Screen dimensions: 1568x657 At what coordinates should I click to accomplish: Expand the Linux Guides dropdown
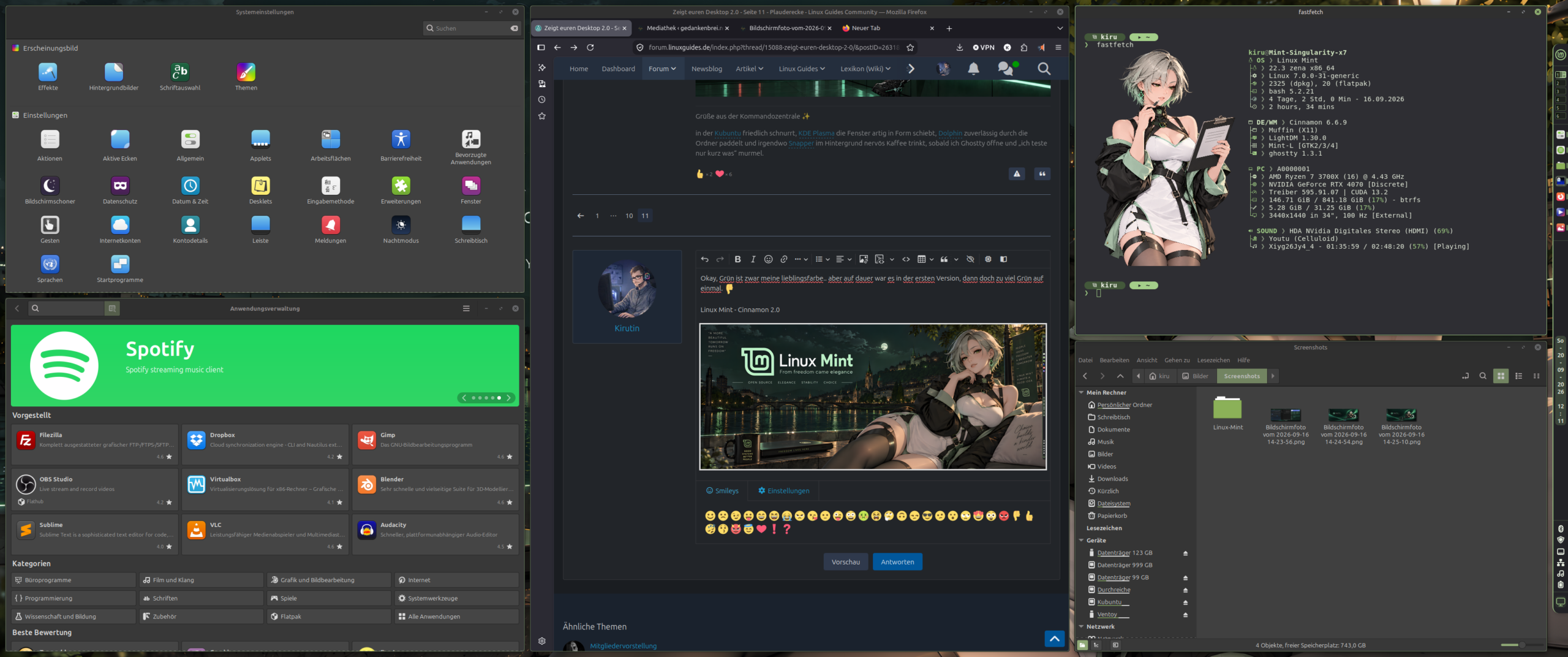[x=802, y=69]
